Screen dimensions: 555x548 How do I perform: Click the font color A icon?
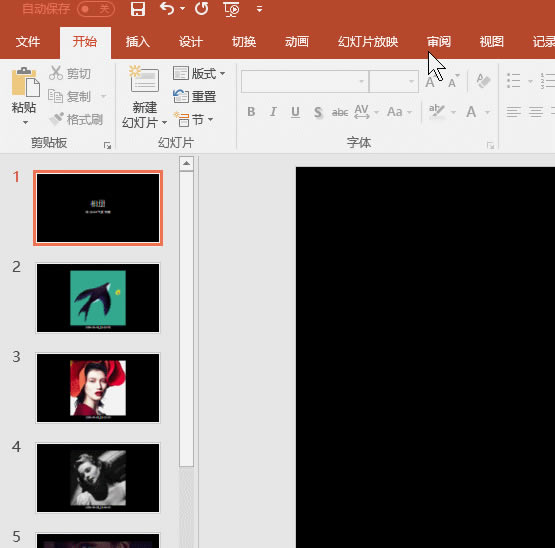[471, 112]
